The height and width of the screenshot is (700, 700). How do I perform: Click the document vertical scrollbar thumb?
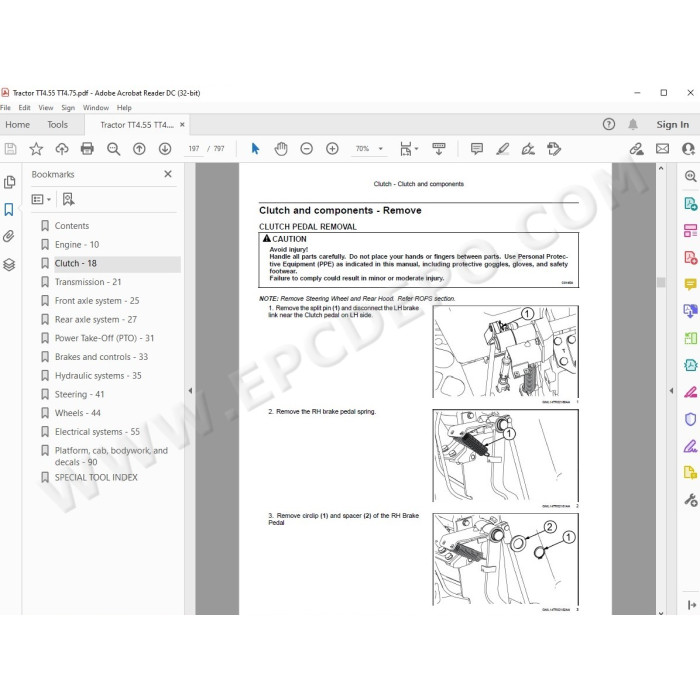click(661, 282)
